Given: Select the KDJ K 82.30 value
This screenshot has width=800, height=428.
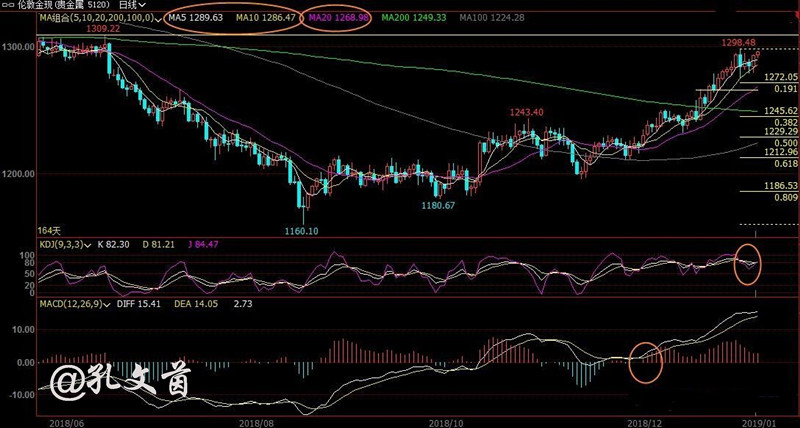Looking at the screenshot, I should coord(113,245).
